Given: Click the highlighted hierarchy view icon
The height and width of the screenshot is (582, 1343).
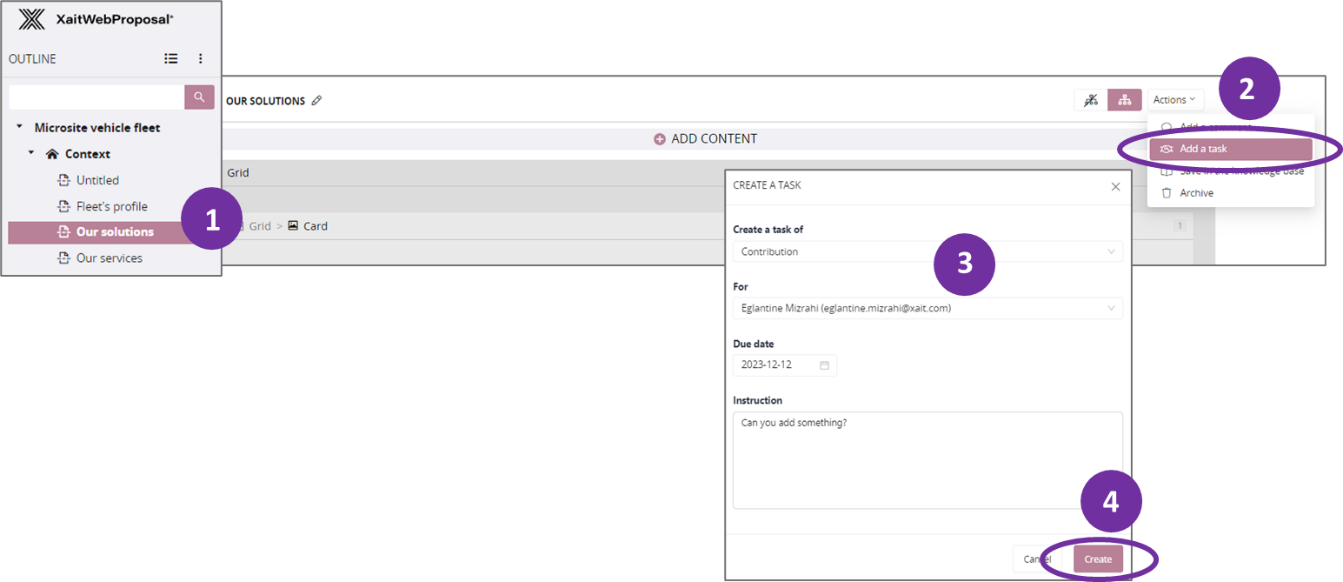Looking at the screenshot, I should [1124, 100].
